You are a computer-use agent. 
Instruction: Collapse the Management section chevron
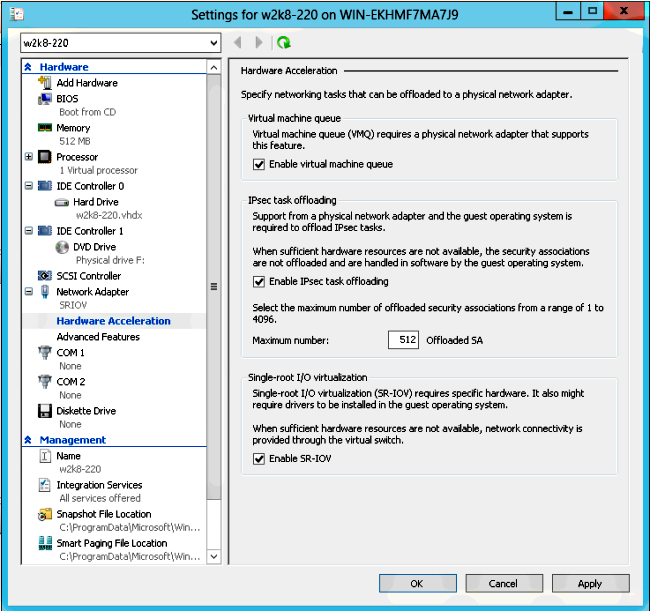point(28,440)
